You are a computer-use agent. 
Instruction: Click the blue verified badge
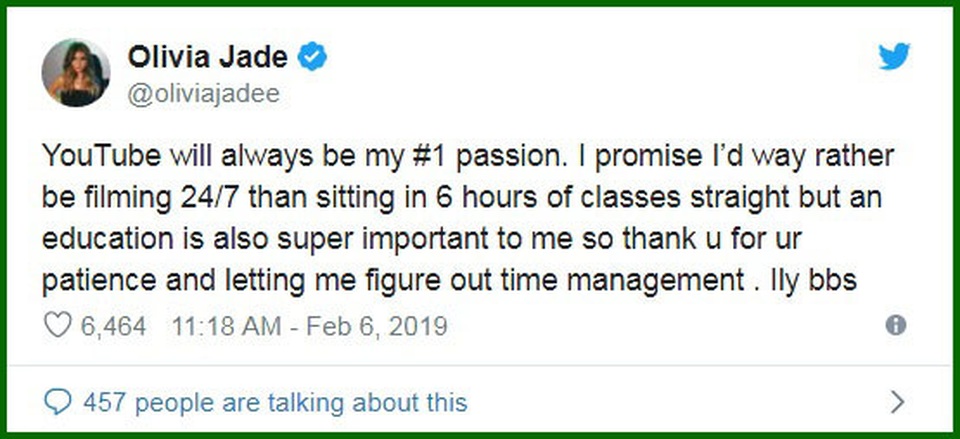(x=314, y=58)
